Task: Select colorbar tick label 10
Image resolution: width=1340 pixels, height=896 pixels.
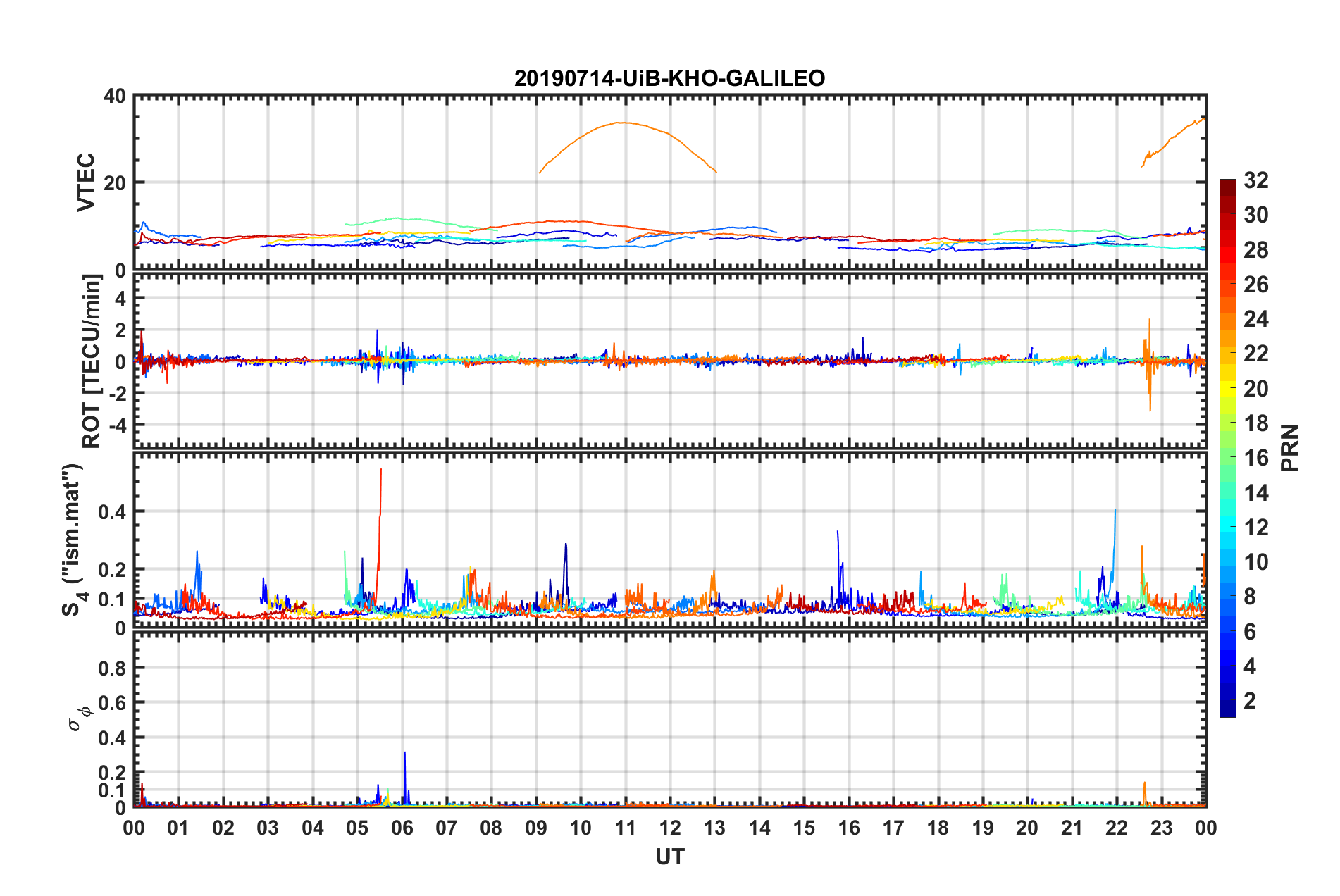Action: 1255,562
